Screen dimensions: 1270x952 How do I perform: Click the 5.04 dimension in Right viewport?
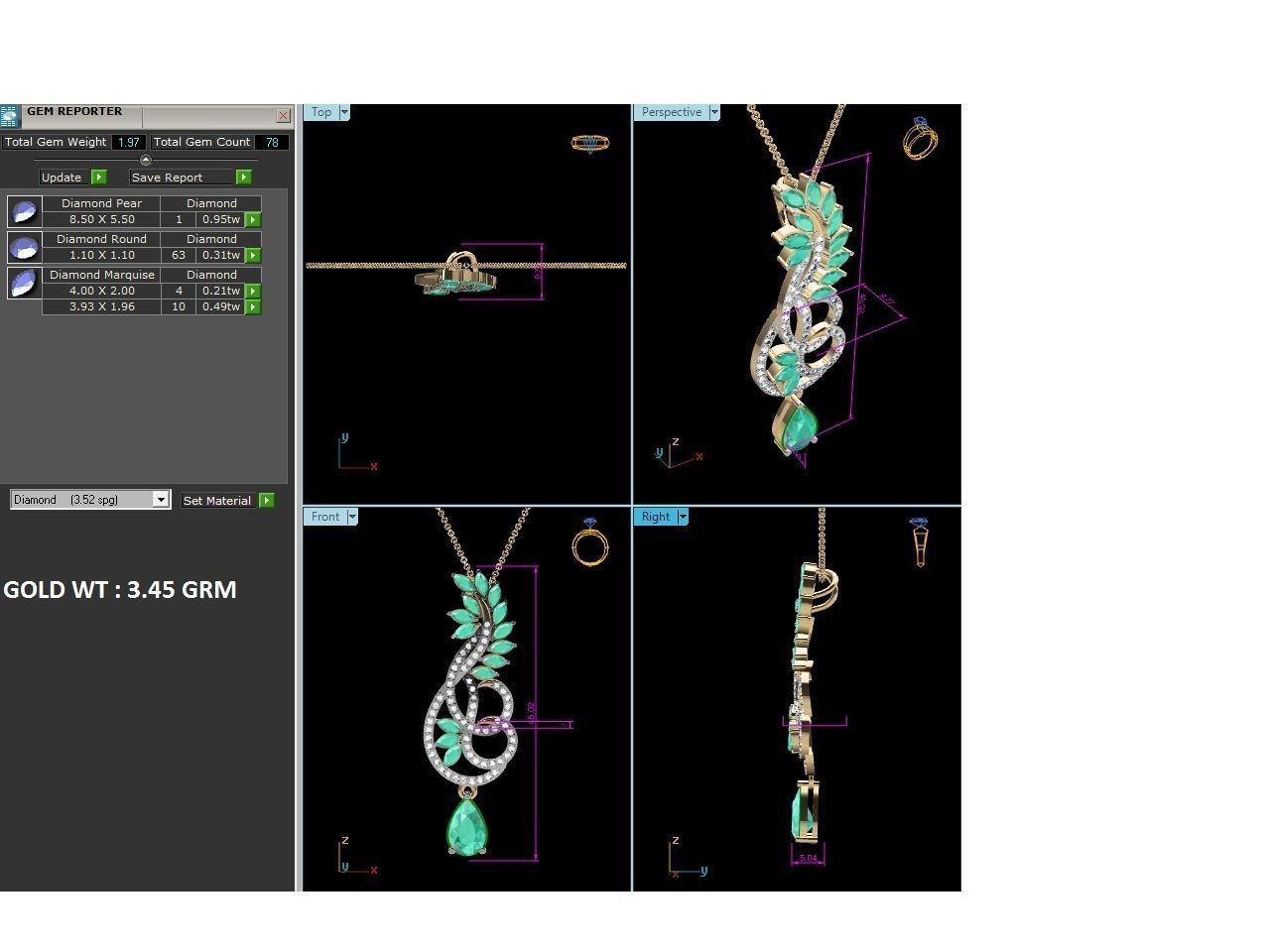tap(808, 858)
